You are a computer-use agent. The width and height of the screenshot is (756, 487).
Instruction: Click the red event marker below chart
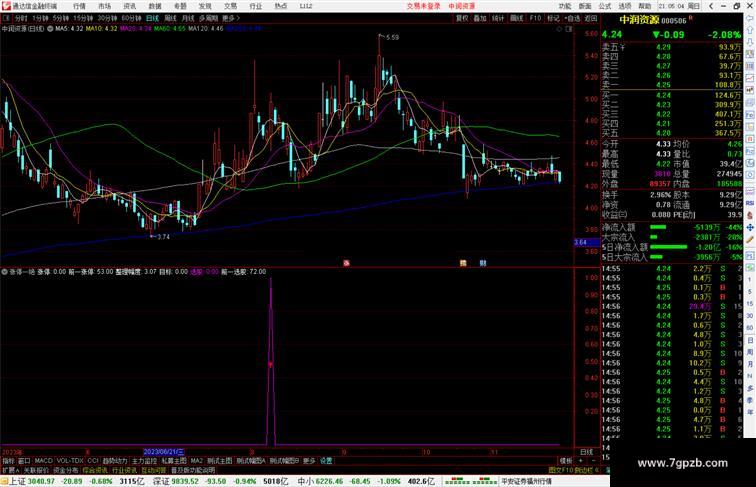tap(346, 263)
